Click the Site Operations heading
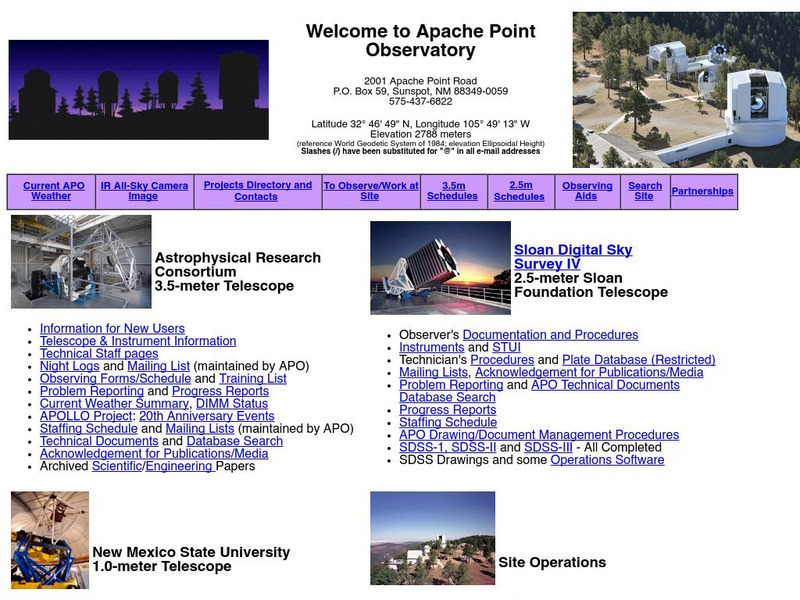800x600 pixels. coord(552,562)
